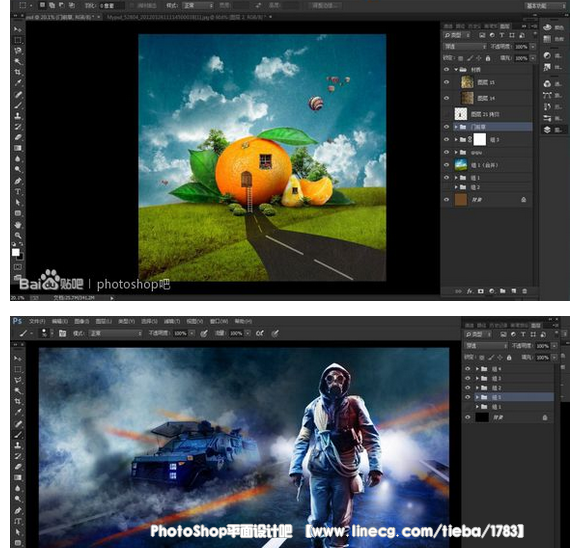
Task: Select the Crop tool in orange-house window
Action: 18,72
